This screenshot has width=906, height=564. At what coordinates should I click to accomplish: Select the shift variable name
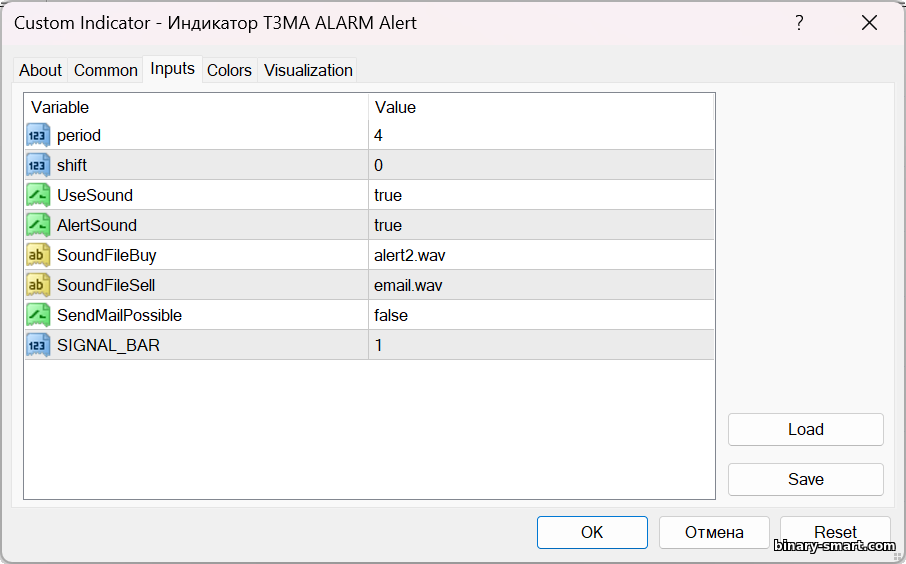tap(72, 165)
